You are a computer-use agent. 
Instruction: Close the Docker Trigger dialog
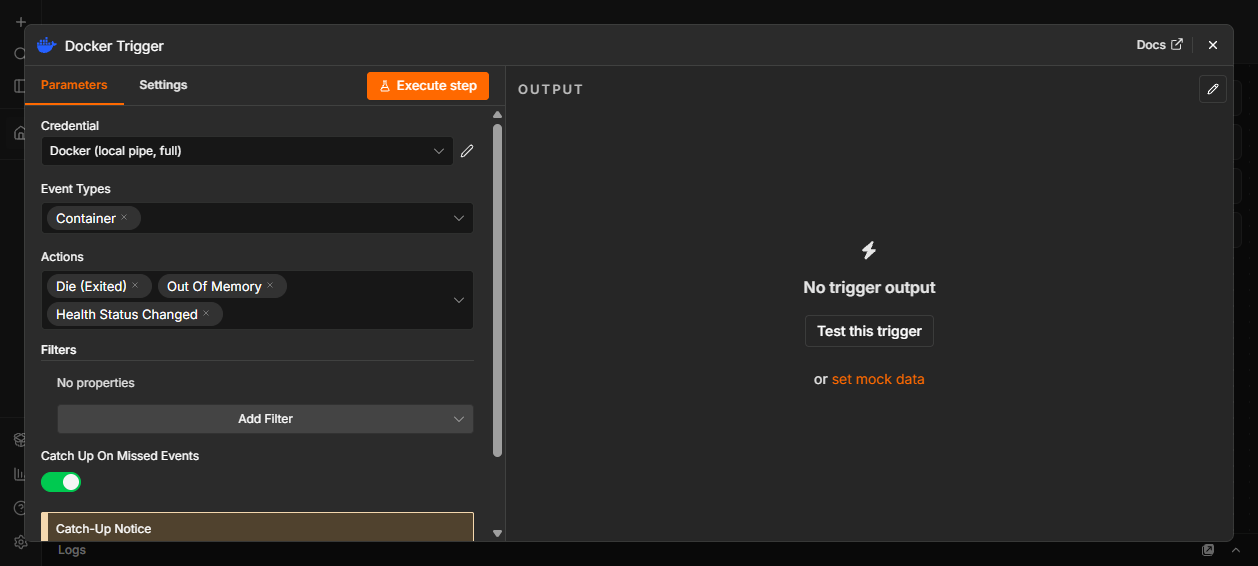point(1213,45)
